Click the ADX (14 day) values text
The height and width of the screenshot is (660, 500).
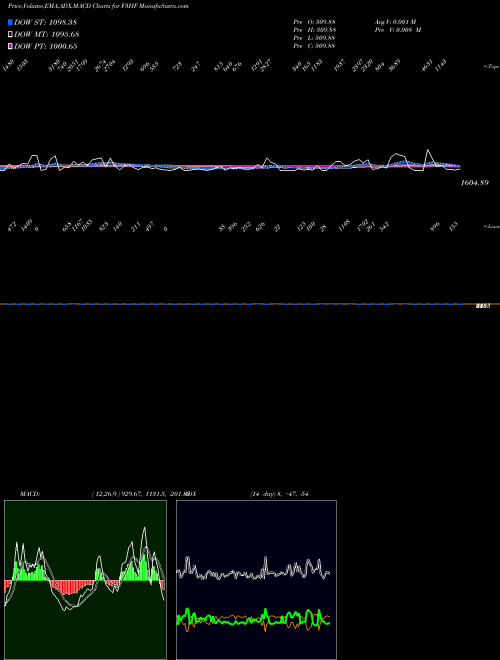coord(279,494)
